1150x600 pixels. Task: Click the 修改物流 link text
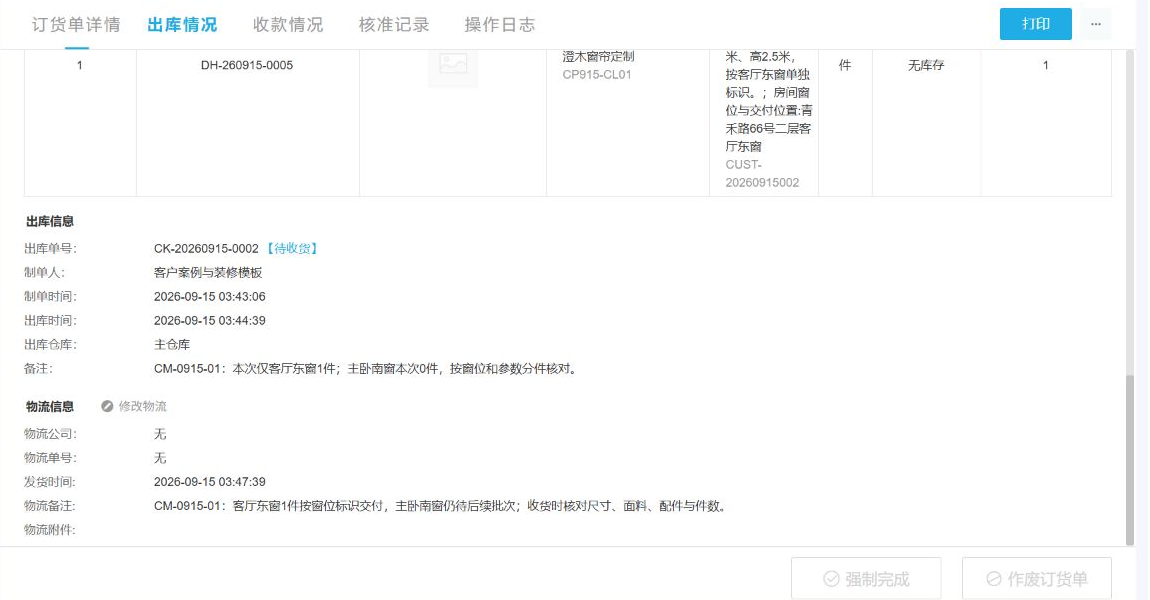[142, 406]
